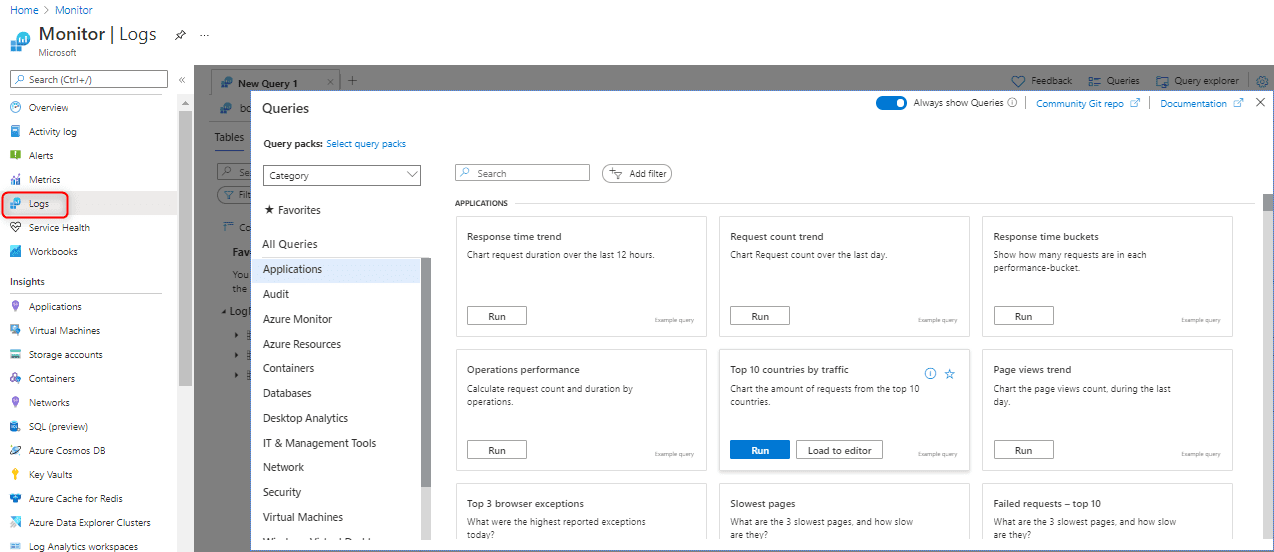The height and width of the screenshot is (552, 1274).
Task: Open Workbooks in the sidebar
Action: click(x=53, y=251)
